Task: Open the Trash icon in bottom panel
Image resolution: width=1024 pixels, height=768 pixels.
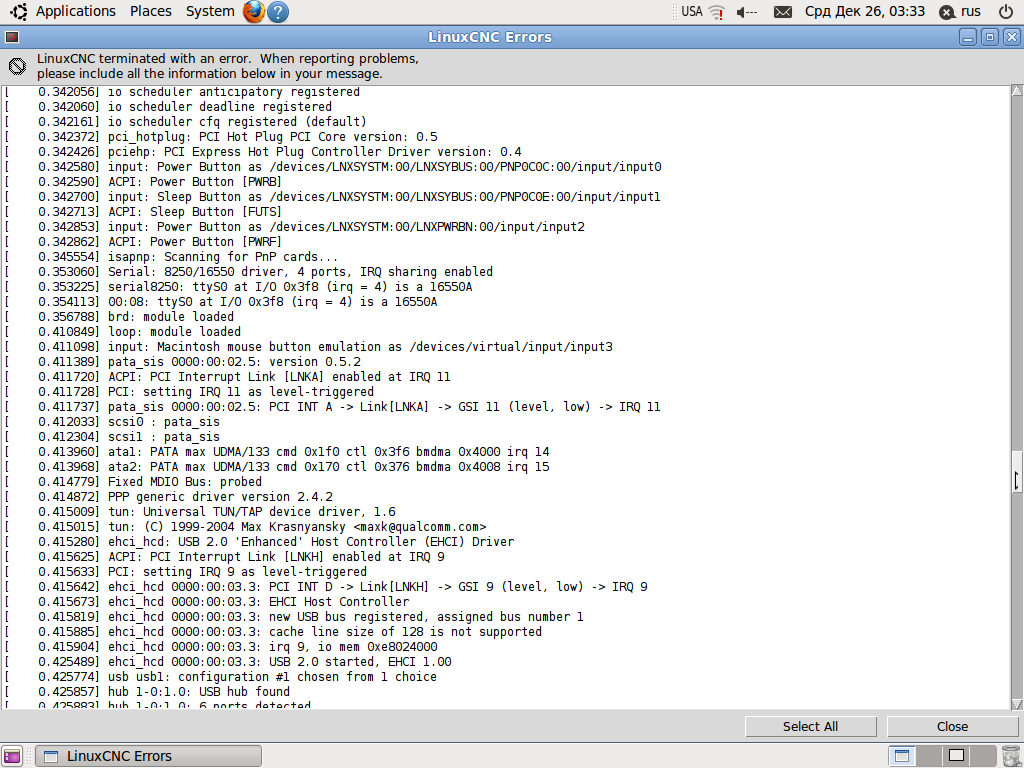Action: (1010, 756)
